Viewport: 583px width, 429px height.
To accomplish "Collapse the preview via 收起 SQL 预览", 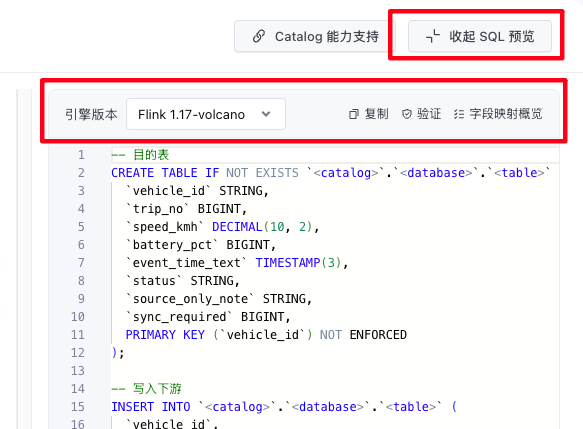I will [480, 36].
